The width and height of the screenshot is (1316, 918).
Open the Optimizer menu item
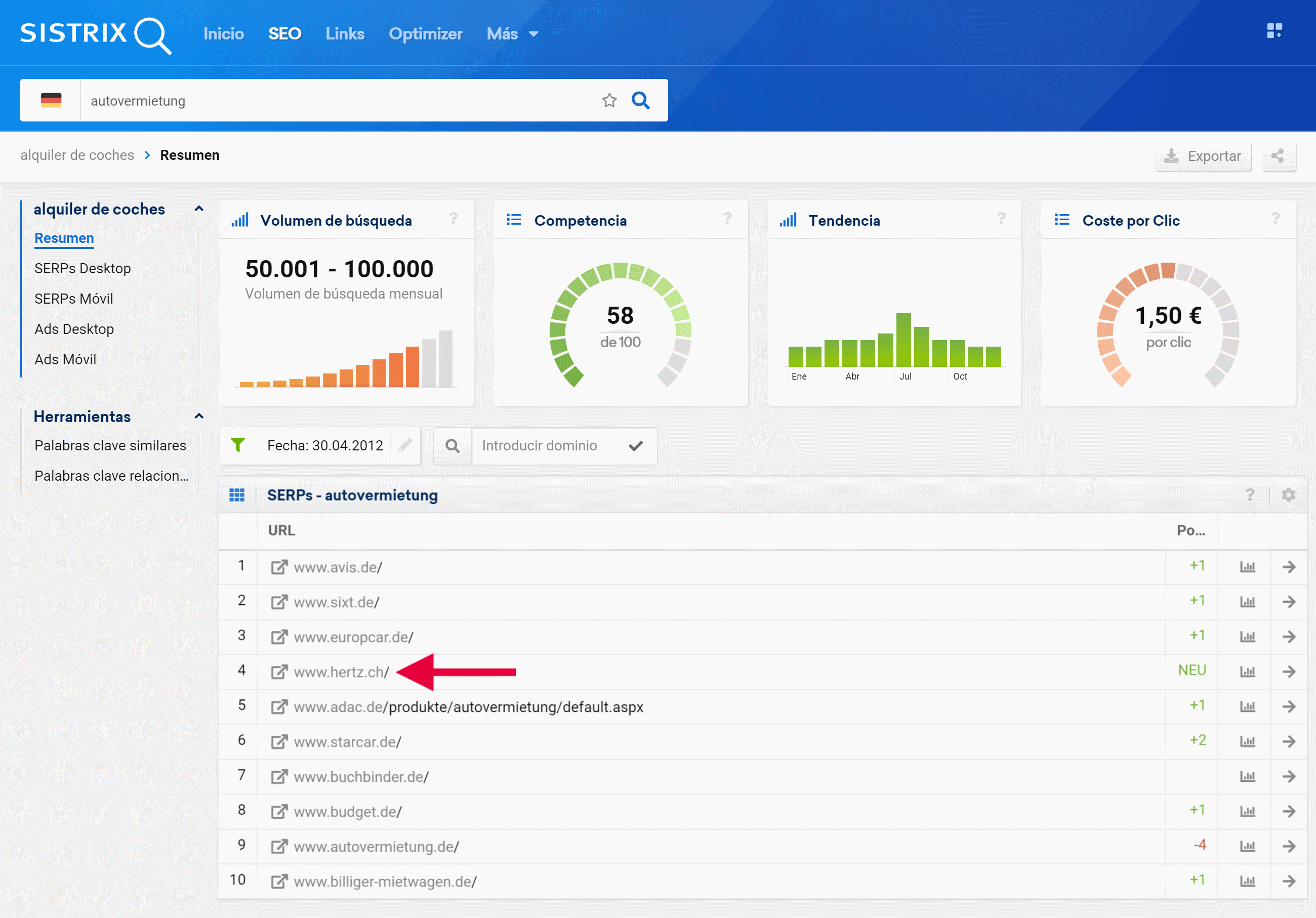click(425, 34)
